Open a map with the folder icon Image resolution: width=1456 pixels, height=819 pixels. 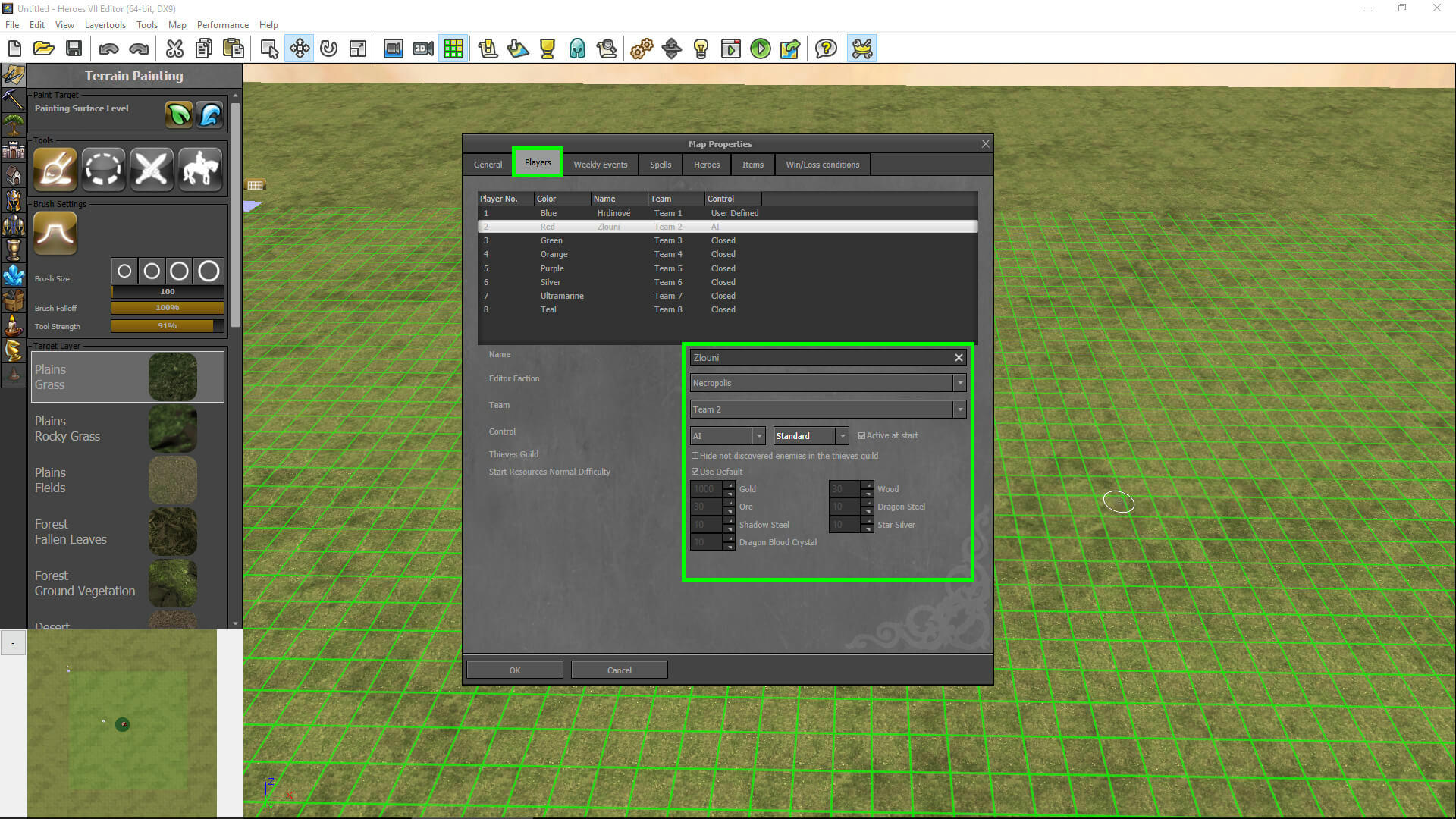44,49
